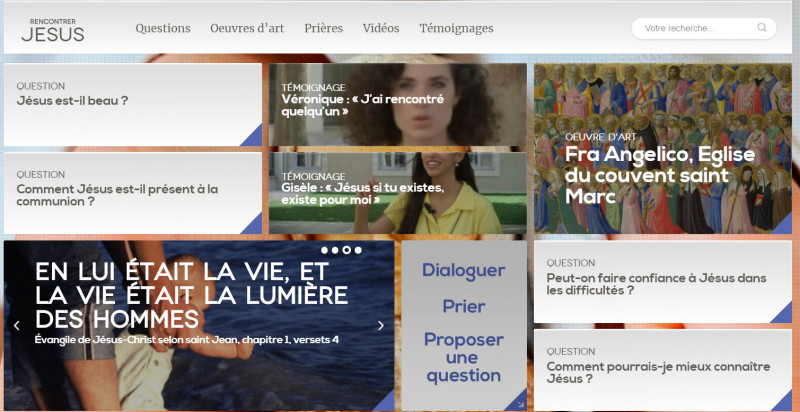Advance to next carousel slide arrow
Viewport: 800px width, 412px height.
[380, 325]
